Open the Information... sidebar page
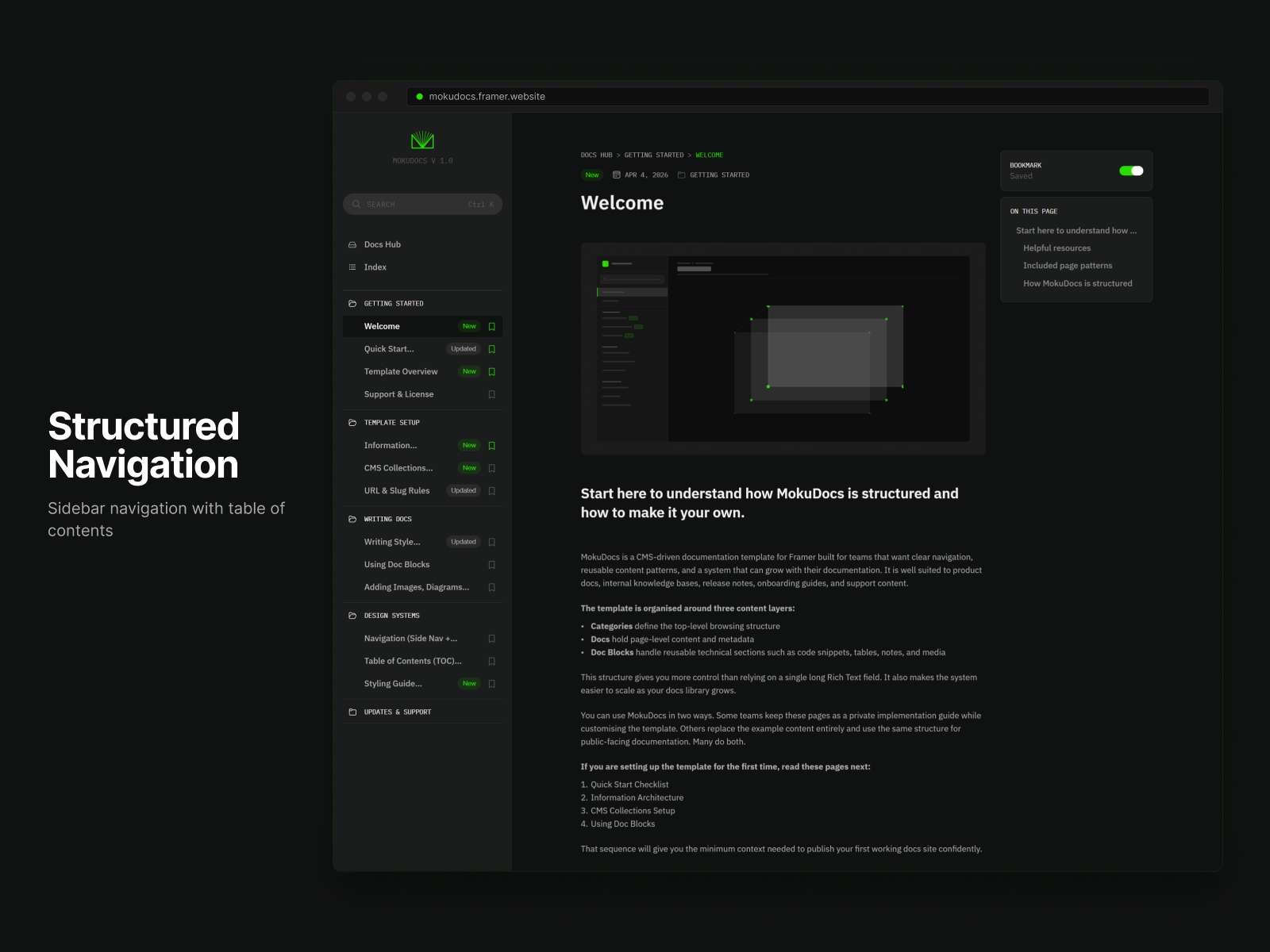Viewport: 1270px width, 952px height. tap(422, 446)
